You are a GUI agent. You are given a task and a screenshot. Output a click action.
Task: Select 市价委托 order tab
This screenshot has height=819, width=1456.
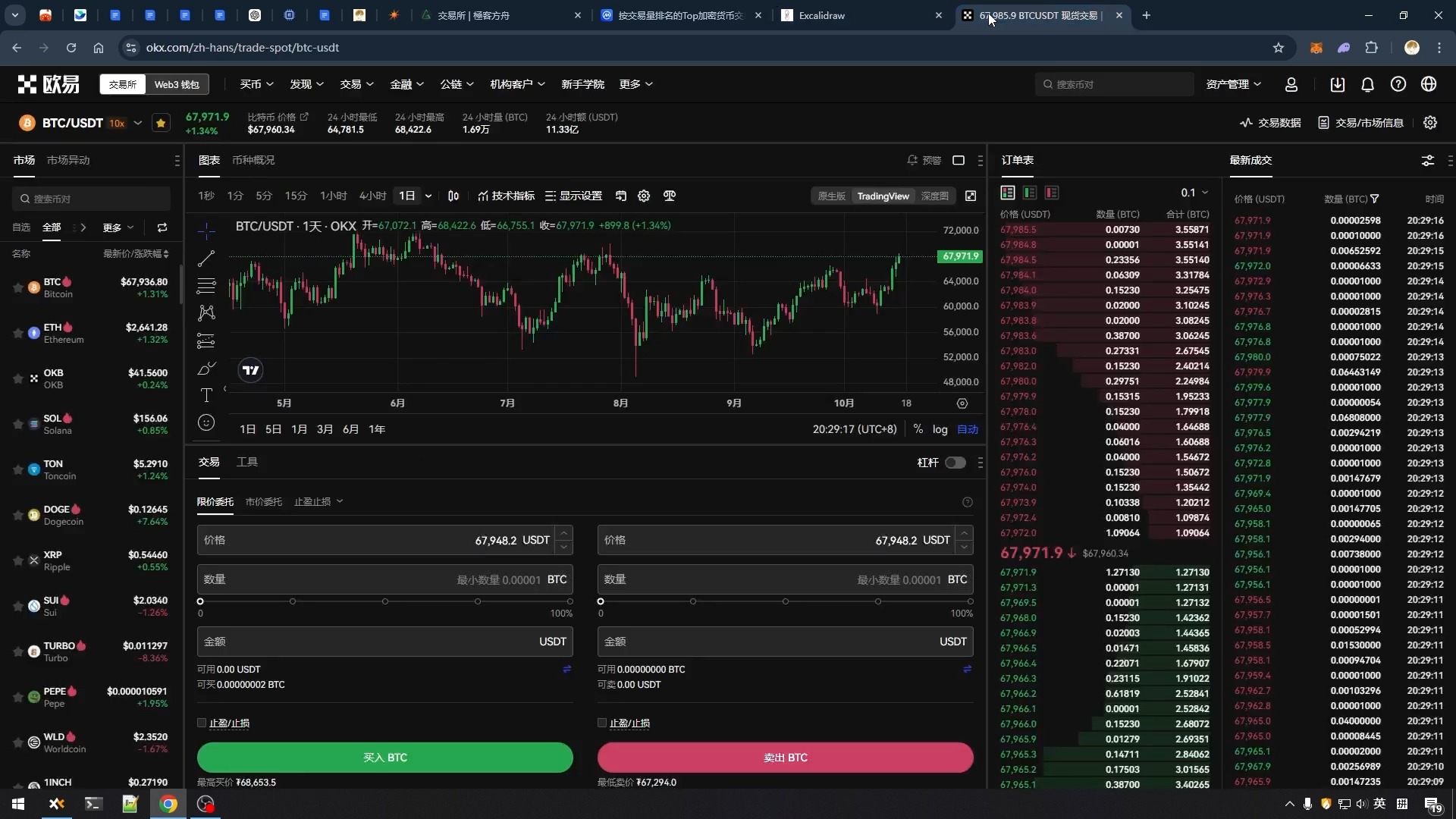coord(263,502)
